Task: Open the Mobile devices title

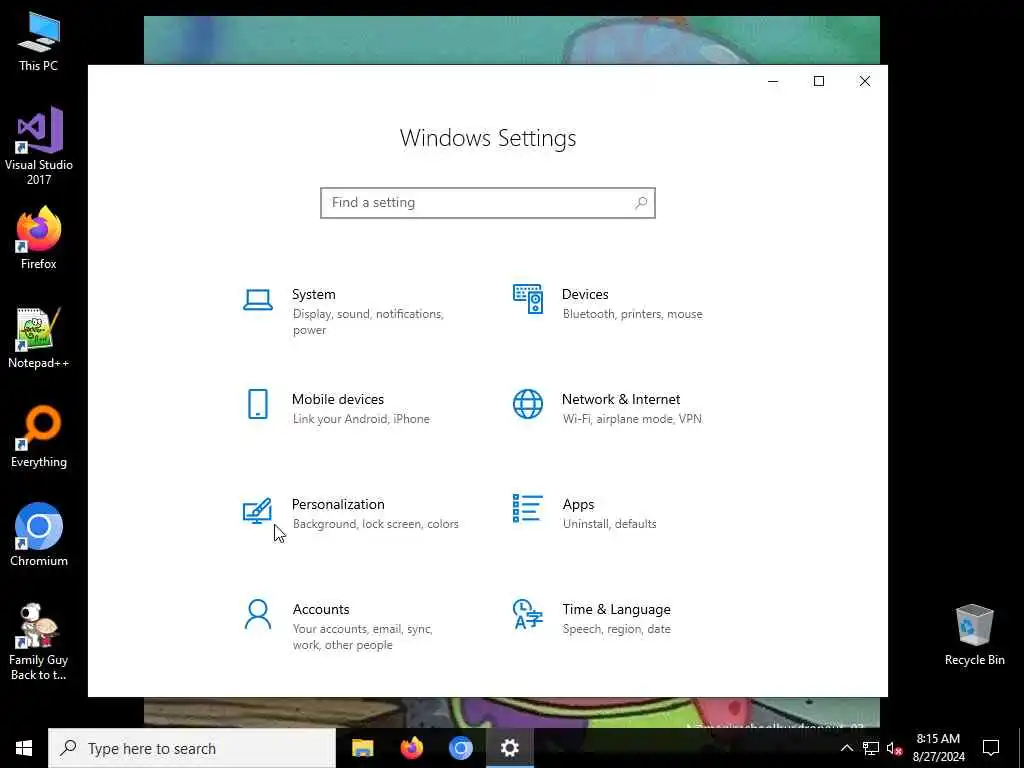Action: (338, 399)
